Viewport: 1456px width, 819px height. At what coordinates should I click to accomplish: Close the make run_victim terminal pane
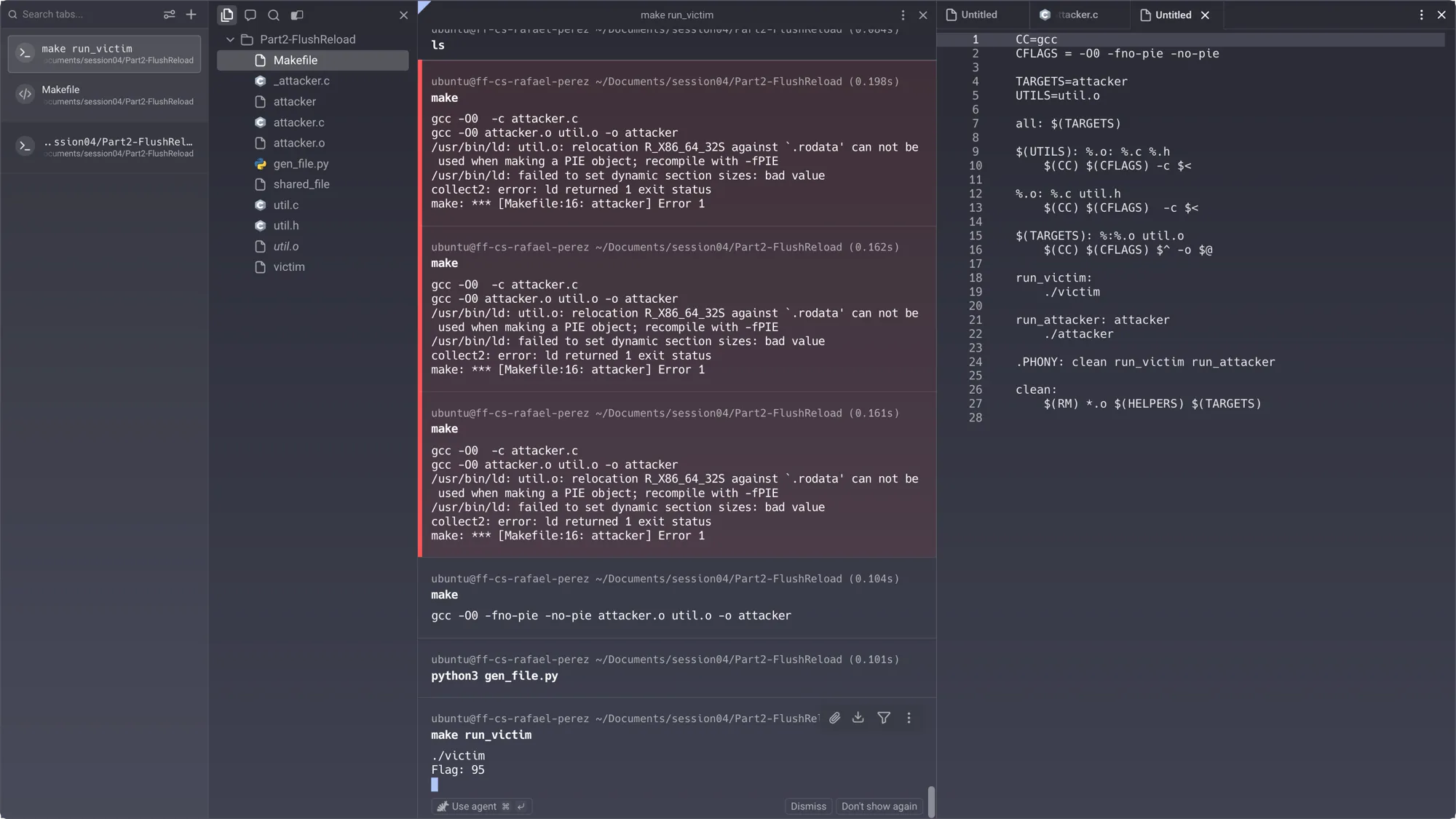pyautogui.click(x=923, y=15)
